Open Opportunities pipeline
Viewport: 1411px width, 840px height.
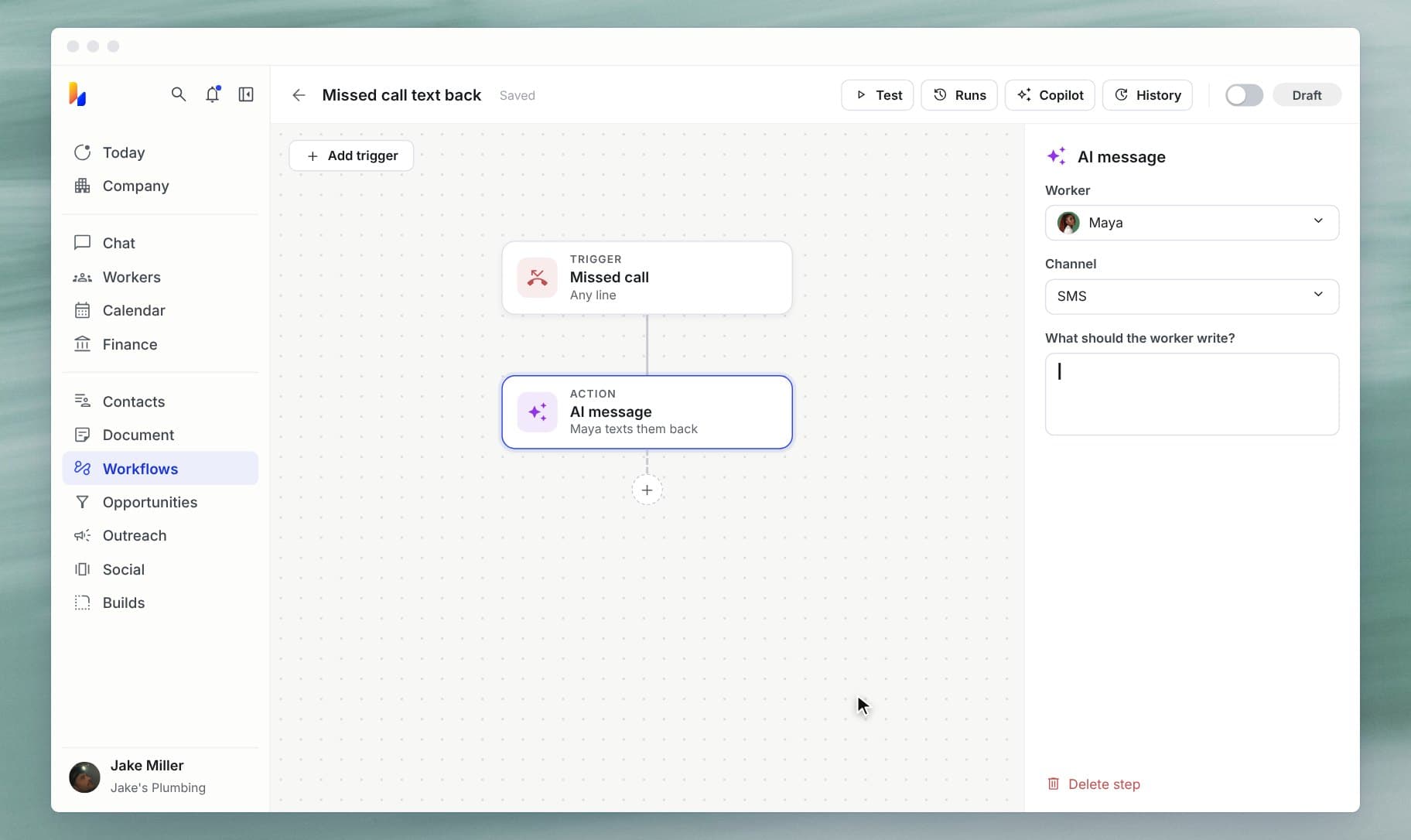tap(160, 502)
